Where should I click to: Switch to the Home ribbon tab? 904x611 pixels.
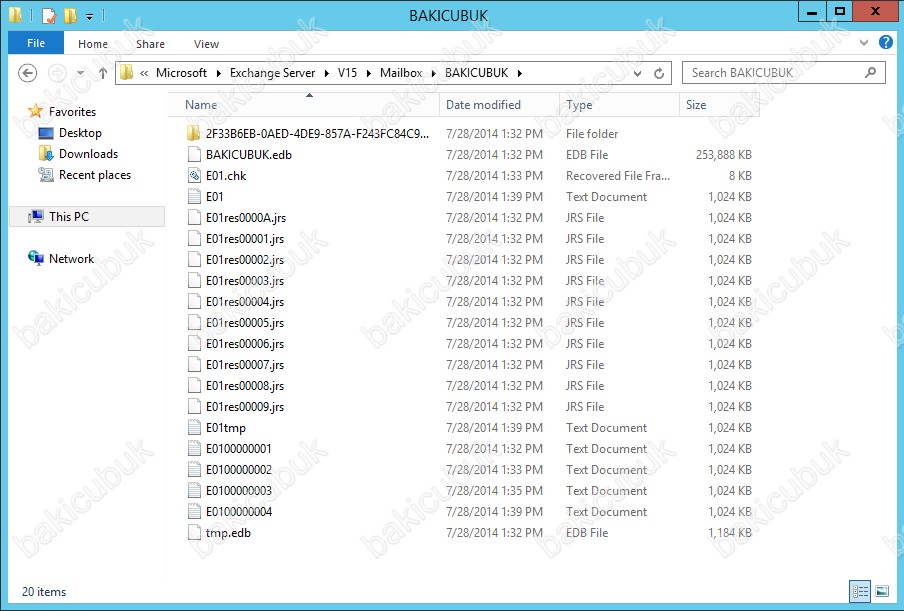coord(93,44)
